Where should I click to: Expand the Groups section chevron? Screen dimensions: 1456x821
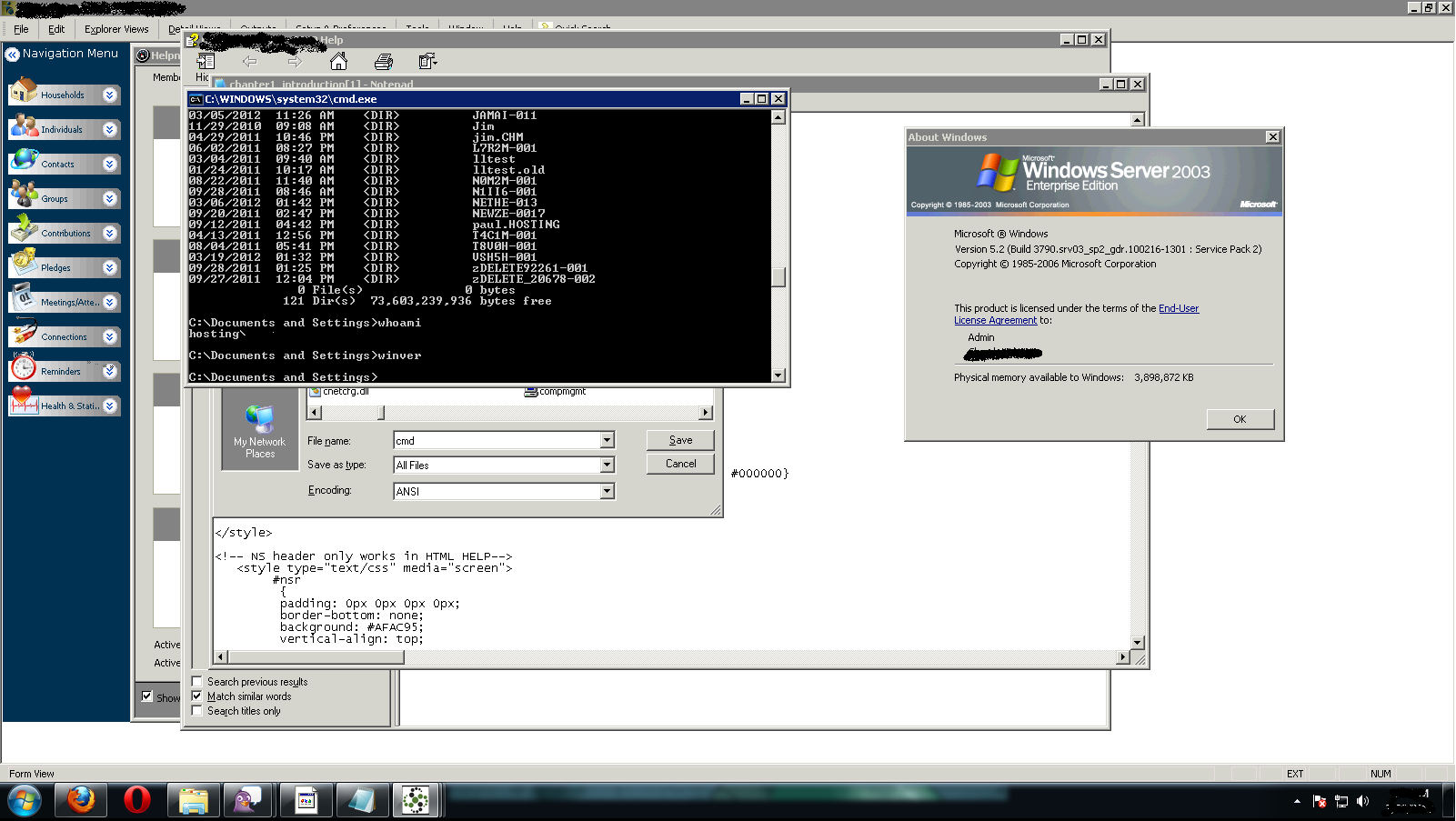coord(109,198)
